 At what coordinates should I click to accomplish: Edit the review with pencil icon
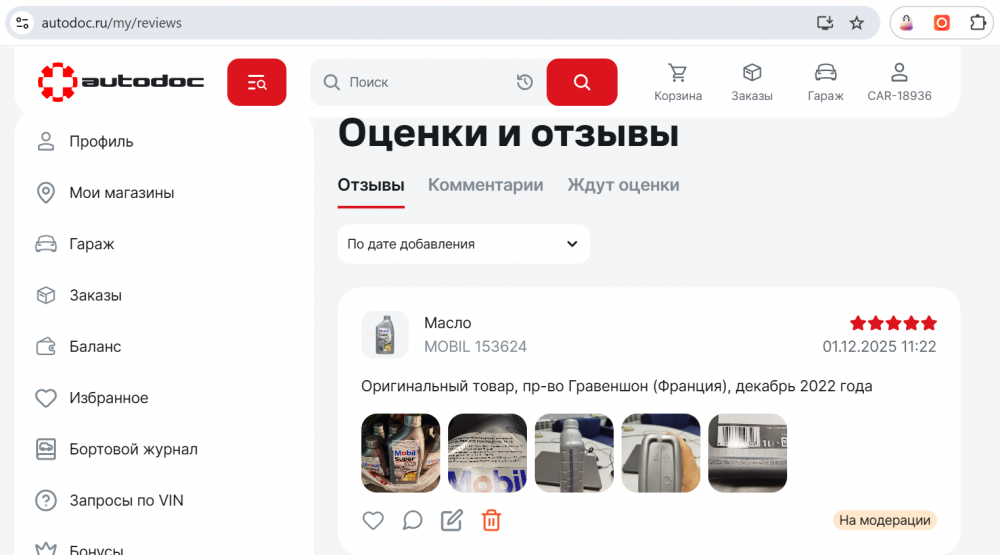coord(452,521)
